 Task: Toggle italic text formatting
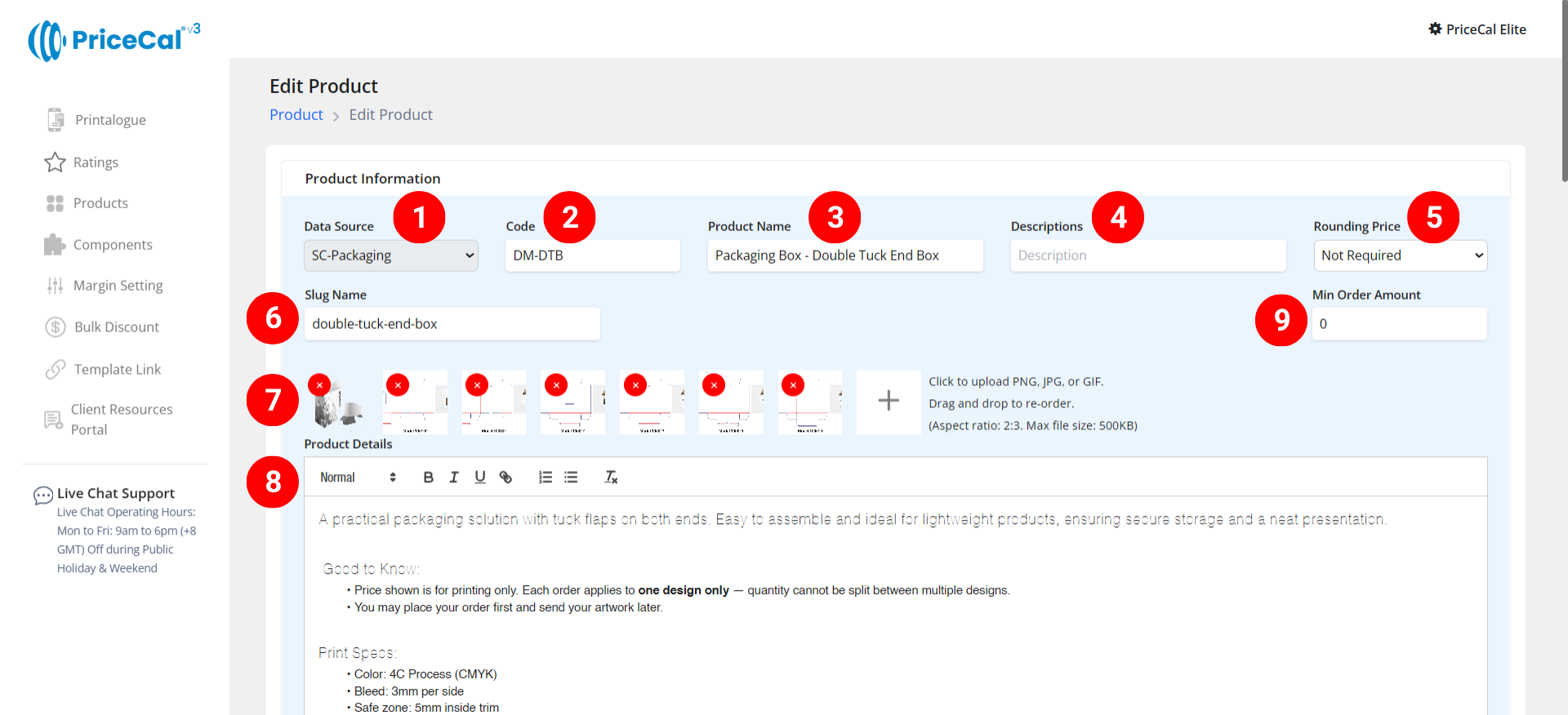coord(454,477)
